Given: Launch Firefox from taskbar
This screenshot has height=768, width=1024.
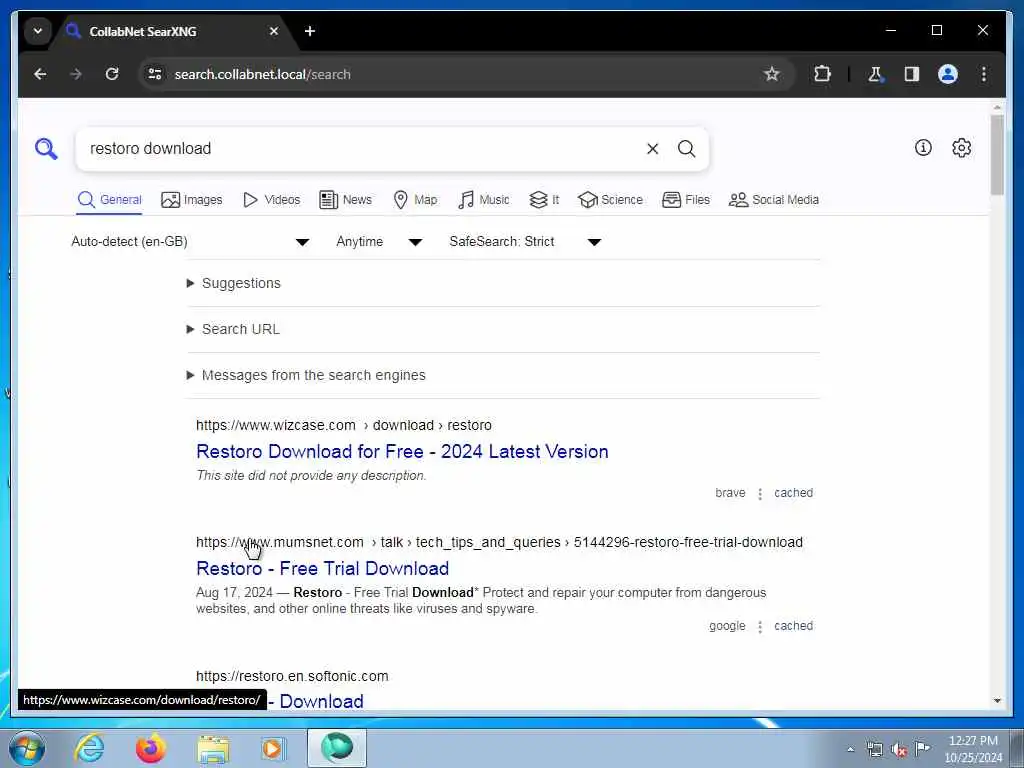Looking at the screenshot, I should pos(150,748).
